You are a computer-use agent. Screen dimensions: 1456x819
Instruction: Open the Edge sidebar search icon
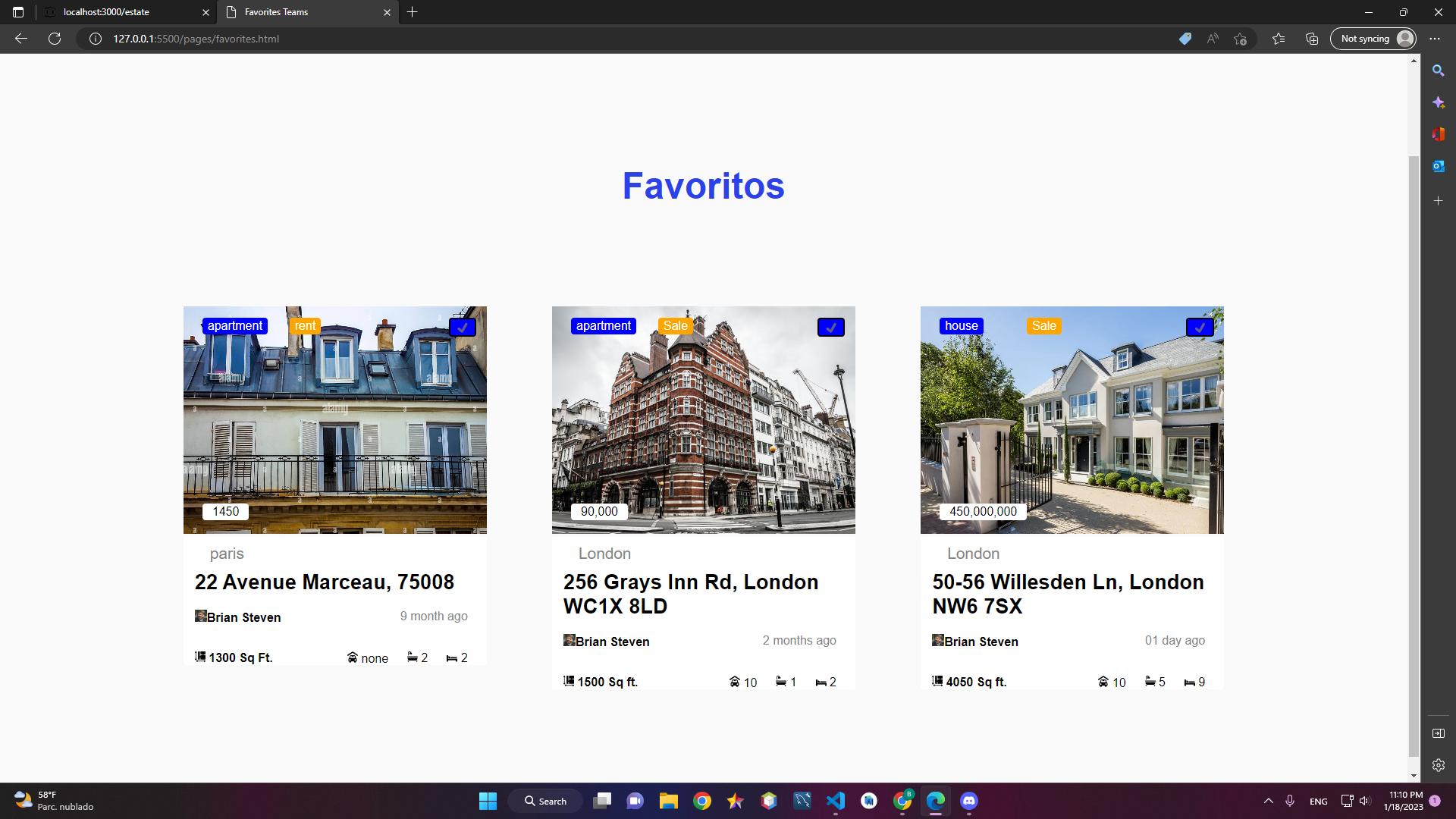tap(1438, 71)
